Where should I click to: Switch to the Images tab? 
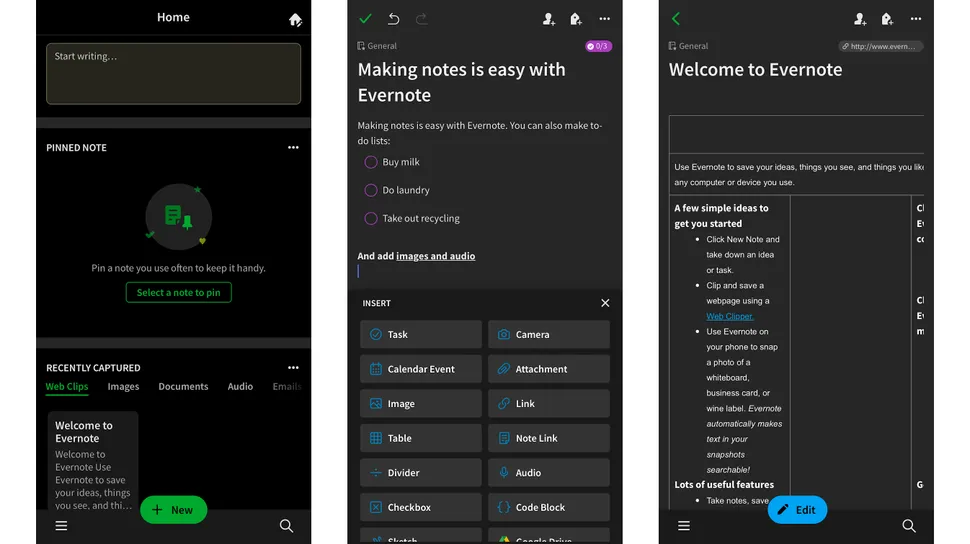click(123, 386)
